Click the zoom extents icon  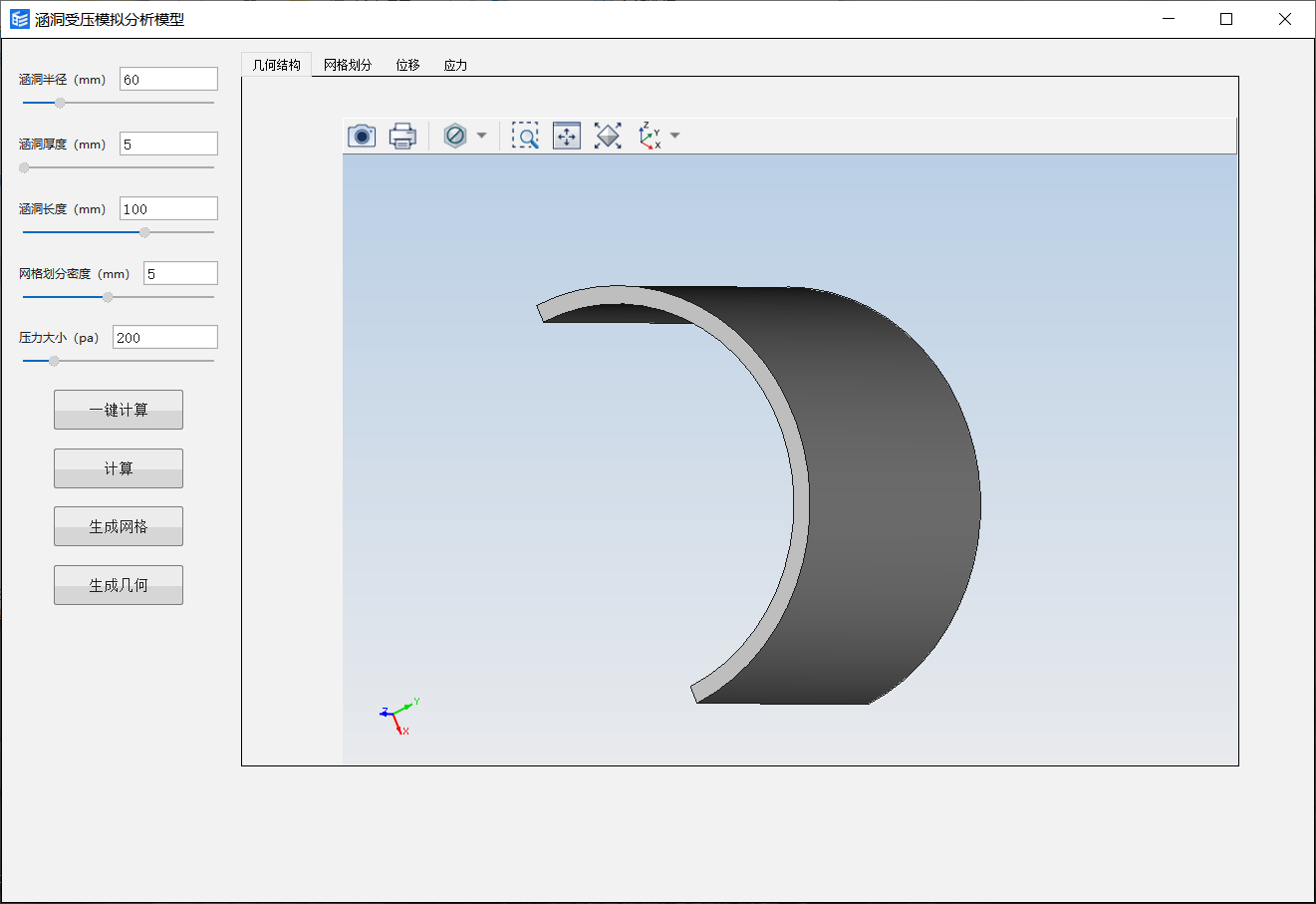pyautogui.click(x=567, y=136)
